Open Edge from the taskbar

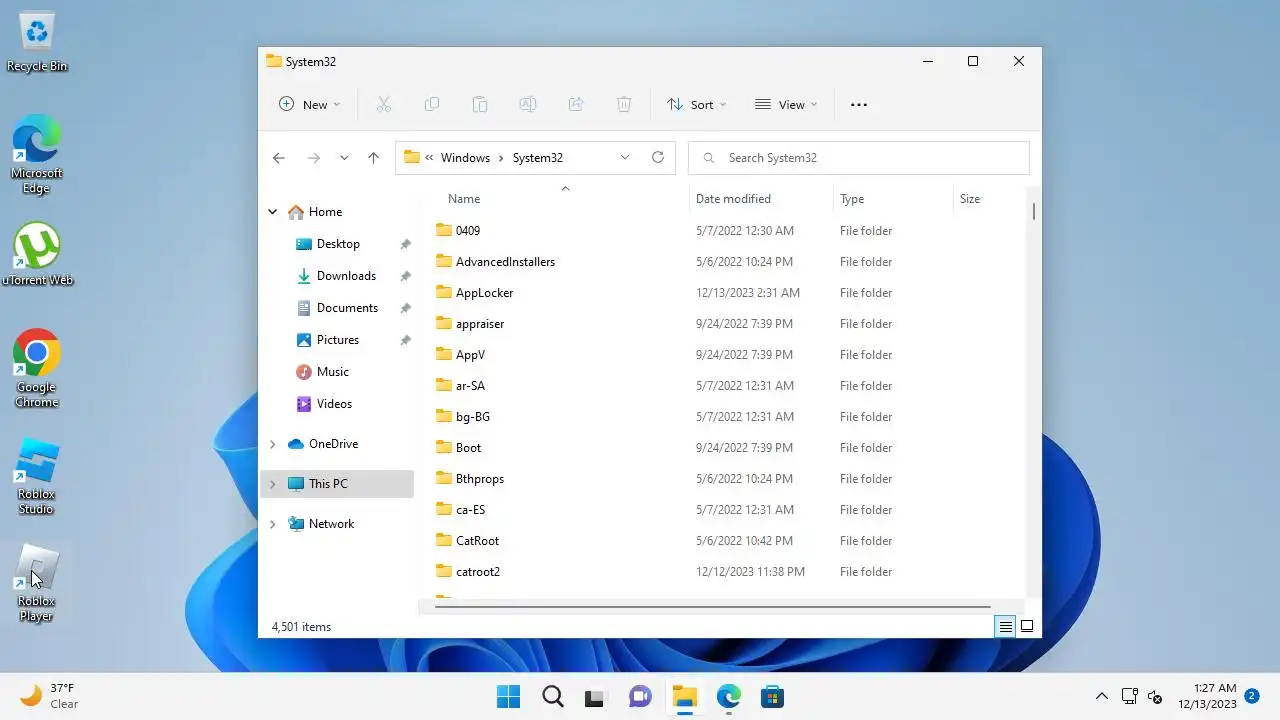click(x=728, y=696)
